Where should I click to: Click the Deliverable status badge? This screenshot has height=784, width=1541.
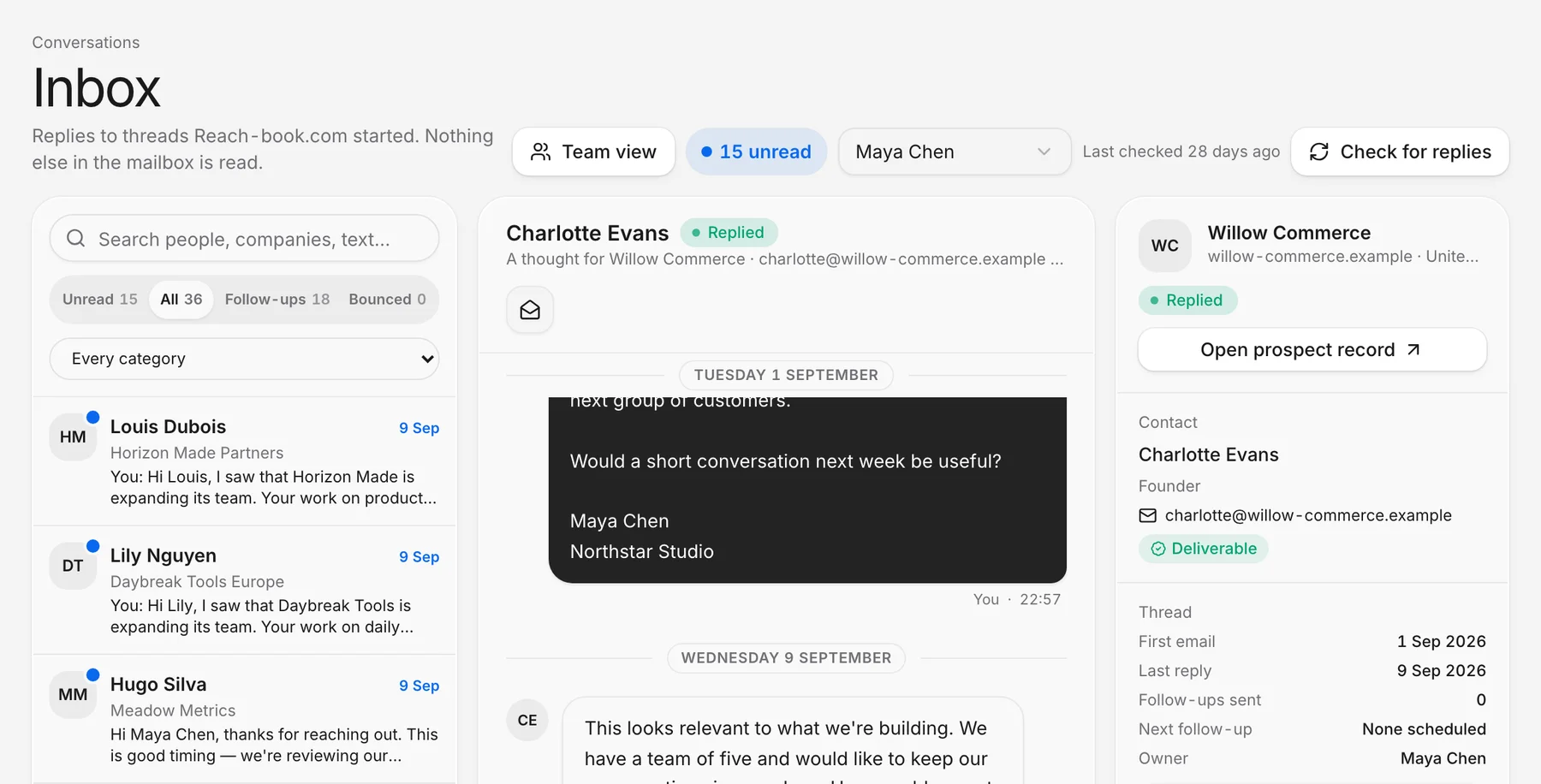pos(1203,549)
